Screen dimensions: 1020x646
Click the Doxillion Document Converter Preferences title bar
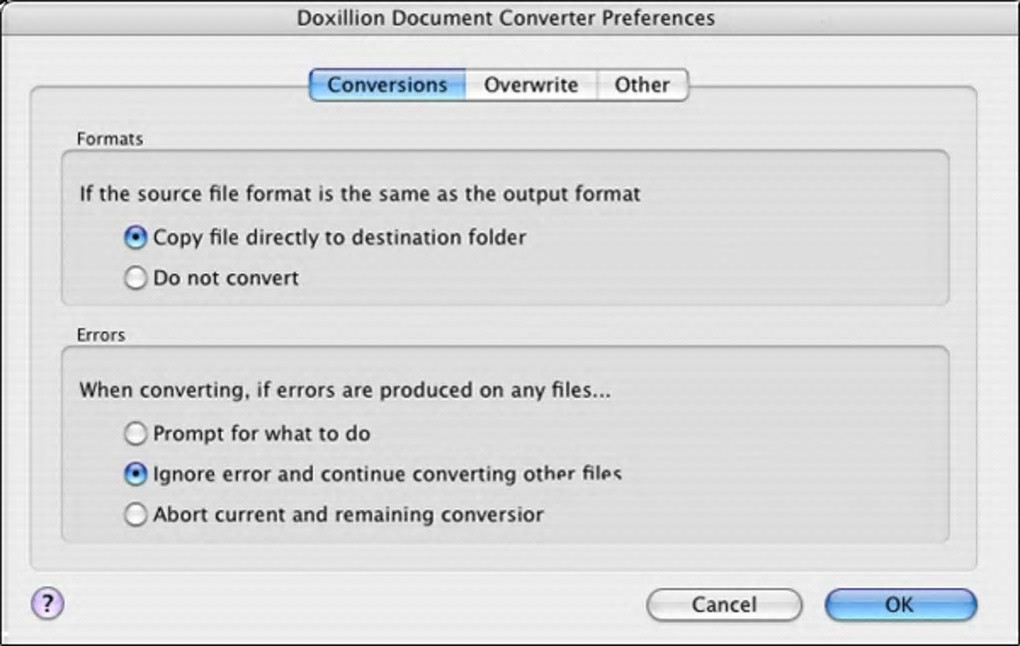tap(506, 18)
